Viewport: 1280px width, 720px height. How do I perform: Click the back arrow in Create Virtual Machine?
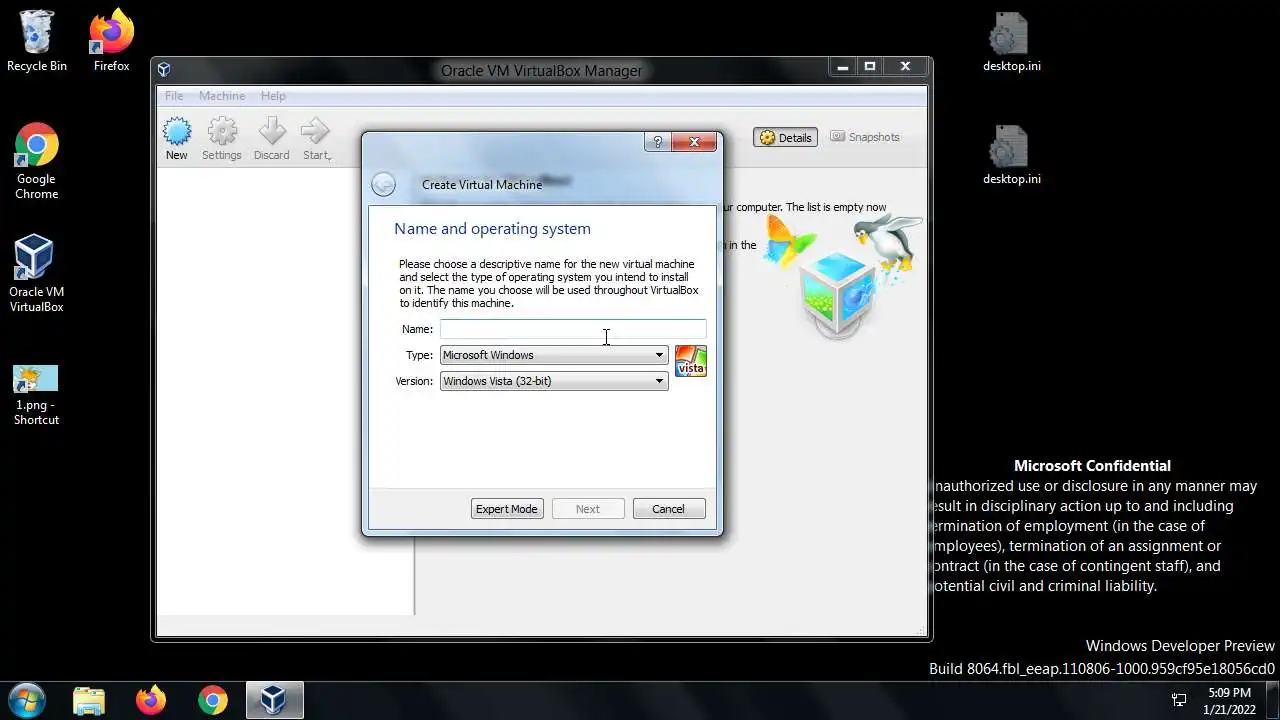(x=383, y=184)
